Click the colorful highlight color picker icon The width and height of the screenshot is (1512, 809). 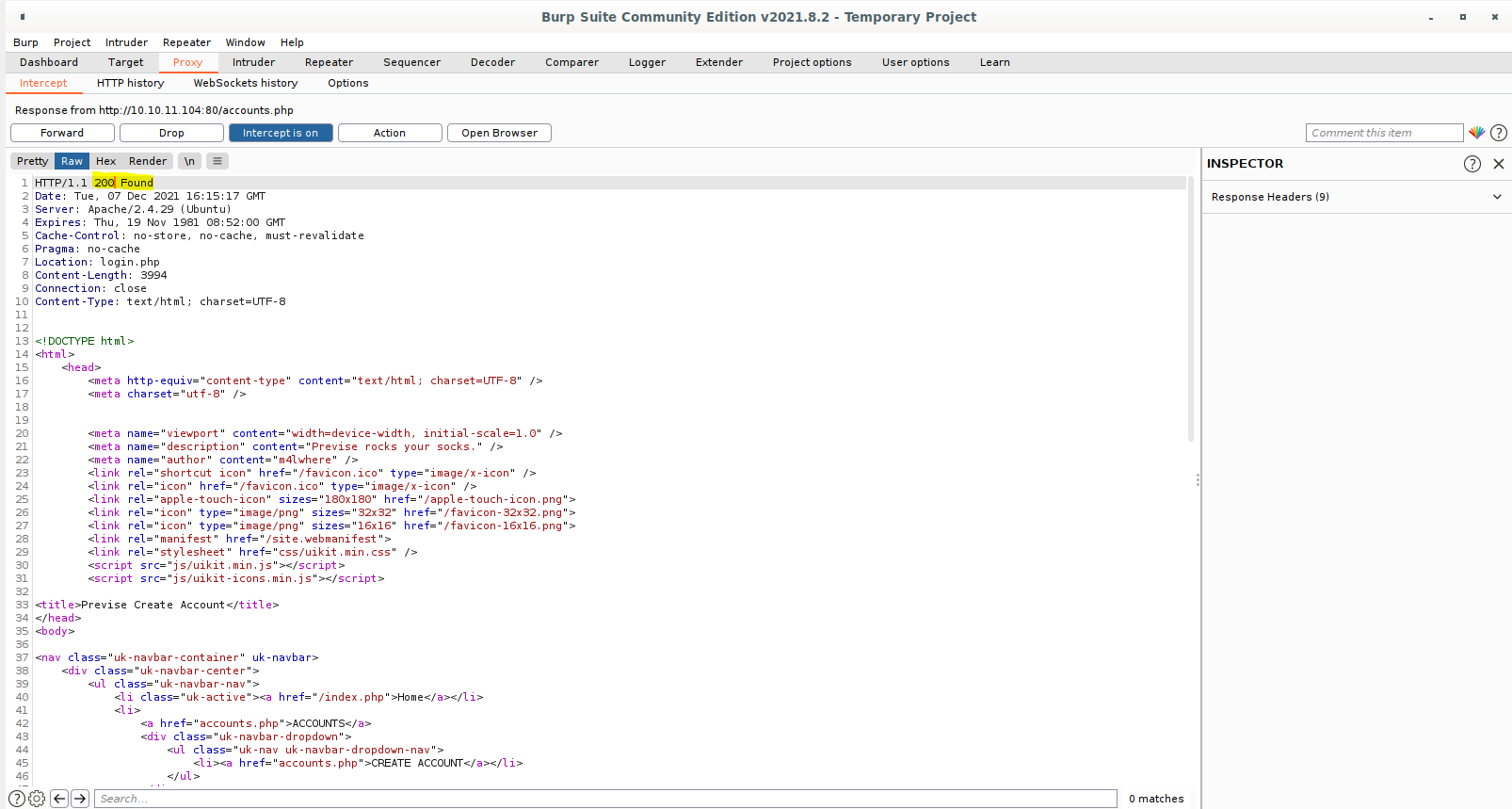(x=1476, y=133)
